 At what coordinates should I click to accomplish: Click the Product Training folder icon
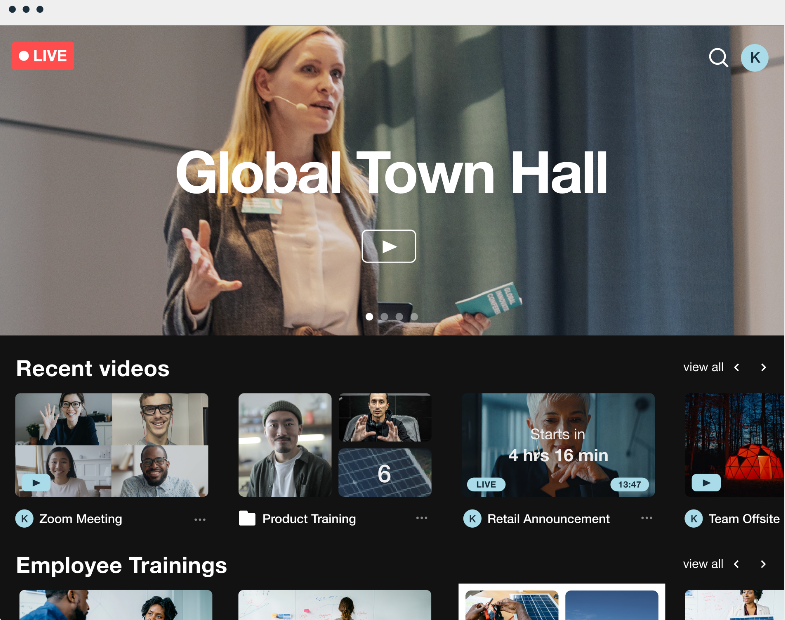pos(247,518)
